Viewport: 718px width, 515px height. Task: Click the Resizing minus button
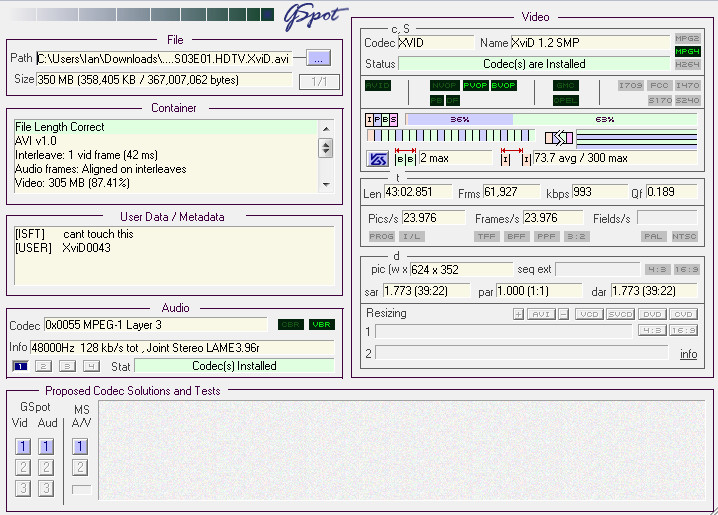(564, 314)
